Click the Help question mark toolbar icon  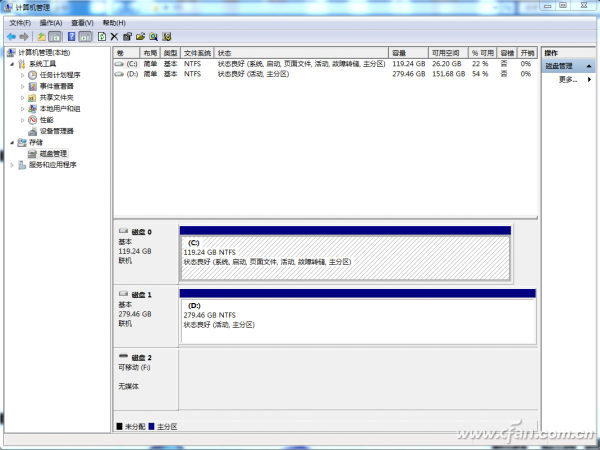tap(72, 37)
